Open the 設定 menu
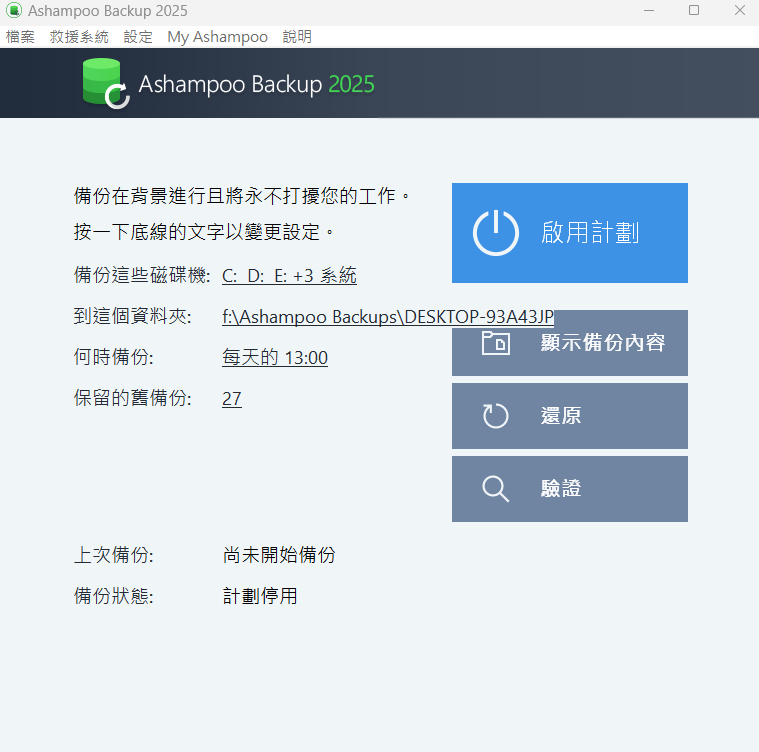The height and width of the screenshot is (752, 759). pyautogui.click(x=138, y=37)
